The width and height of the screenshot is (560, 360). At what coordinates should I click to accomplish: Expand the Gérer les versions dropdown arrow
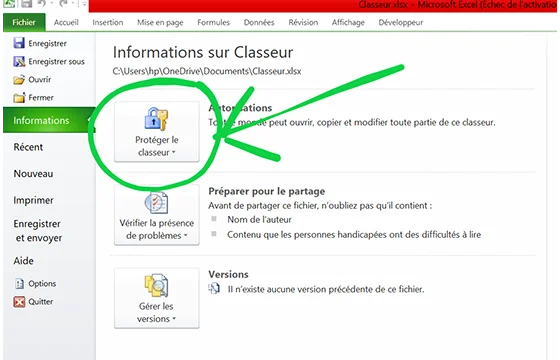coord(174,319)
